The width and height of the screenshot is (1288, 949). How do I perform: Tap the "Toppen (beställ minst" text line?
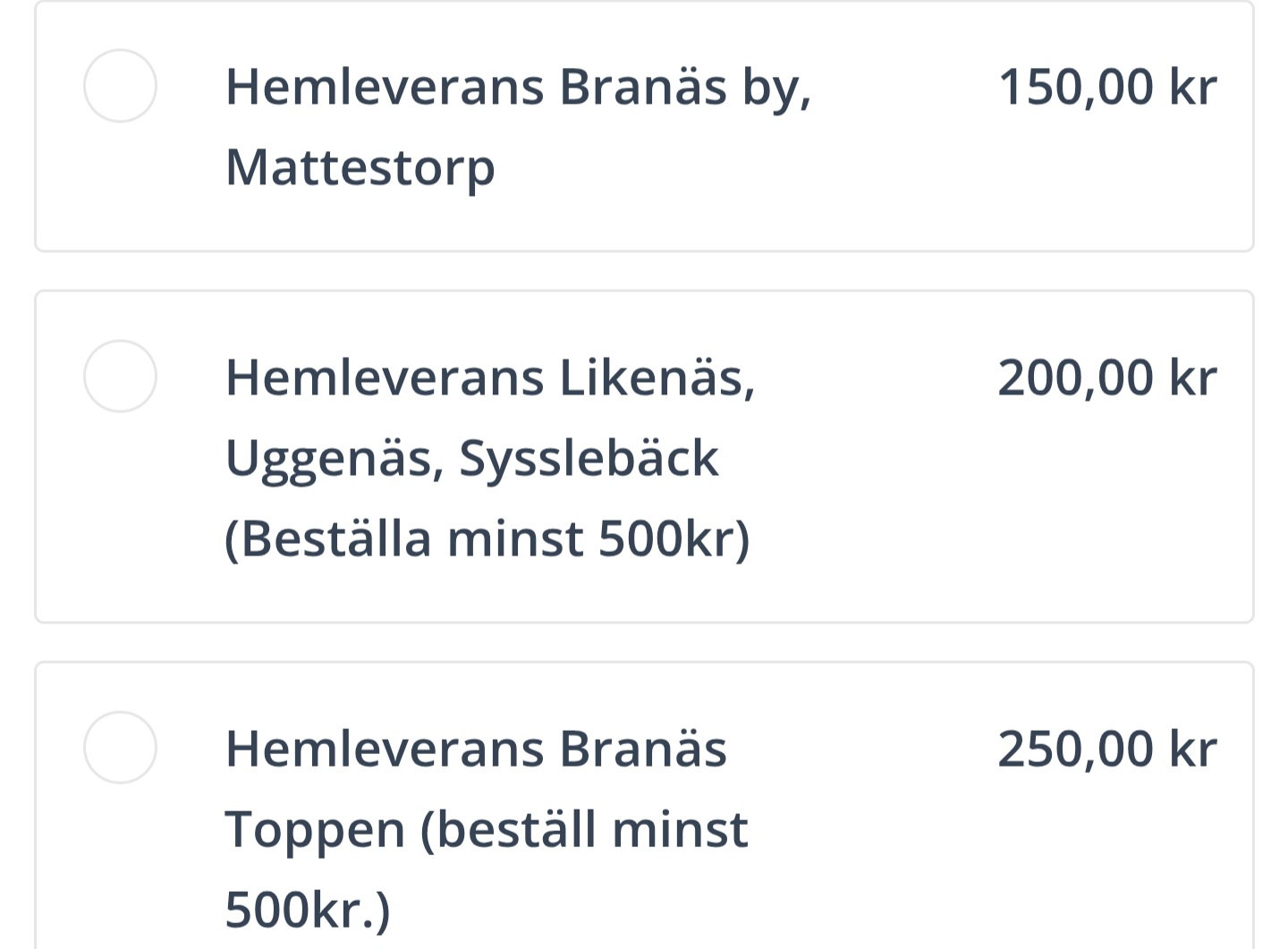coord(486,829)
